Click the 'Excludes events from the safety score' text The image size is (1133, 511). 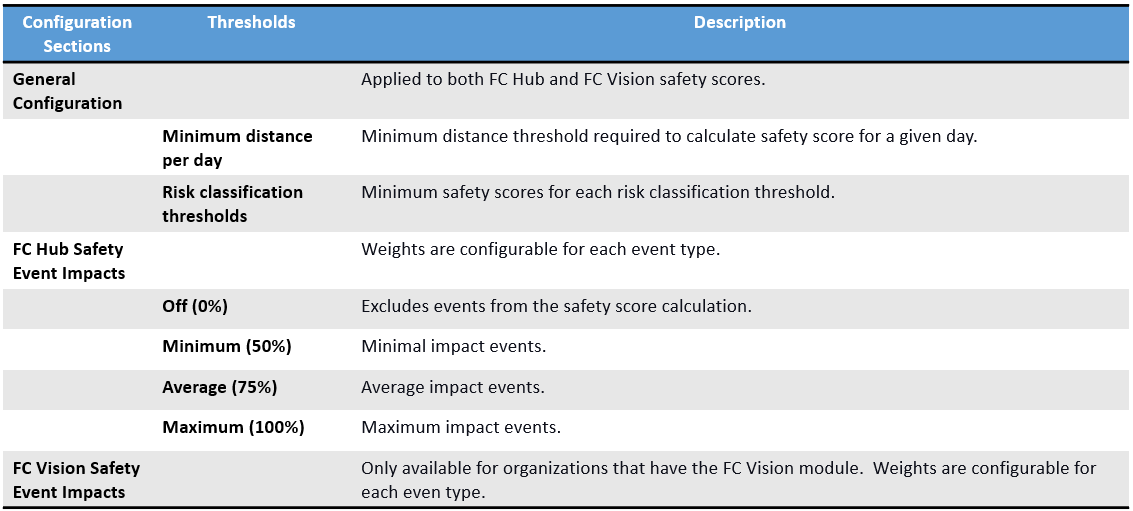click(x=556, y=306)
